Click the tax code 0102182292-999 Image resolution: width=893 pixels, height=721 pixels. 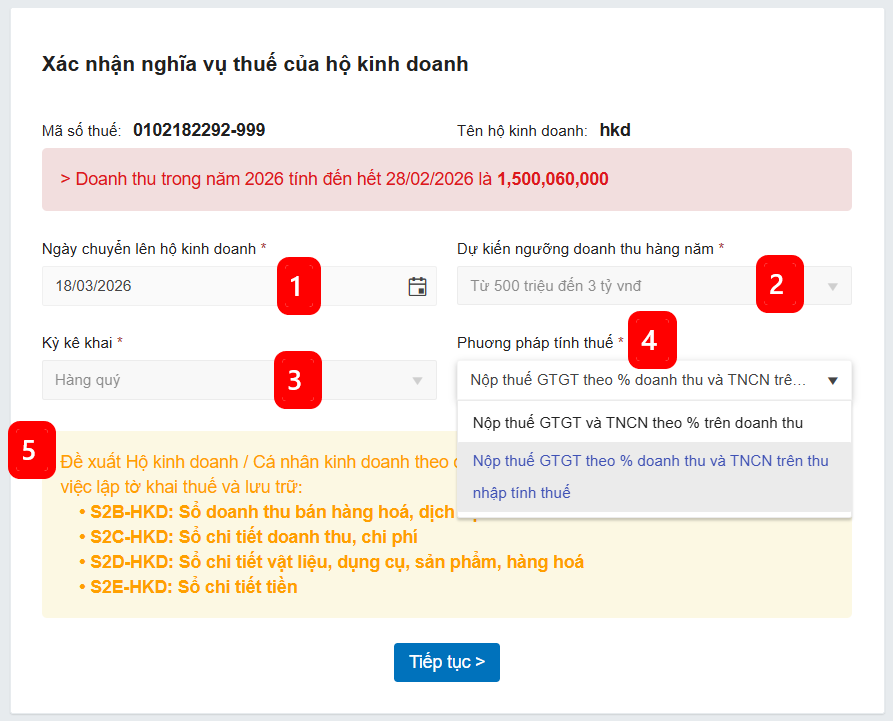(199, 130)
